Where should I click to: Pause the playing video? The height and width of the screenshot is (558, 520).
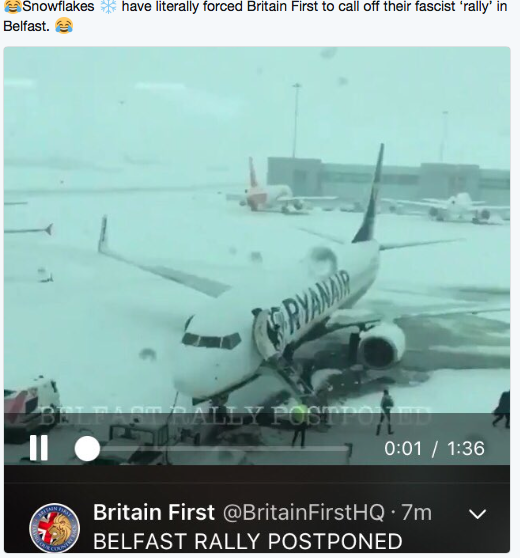pyautogui.click(x=38, y=448)
